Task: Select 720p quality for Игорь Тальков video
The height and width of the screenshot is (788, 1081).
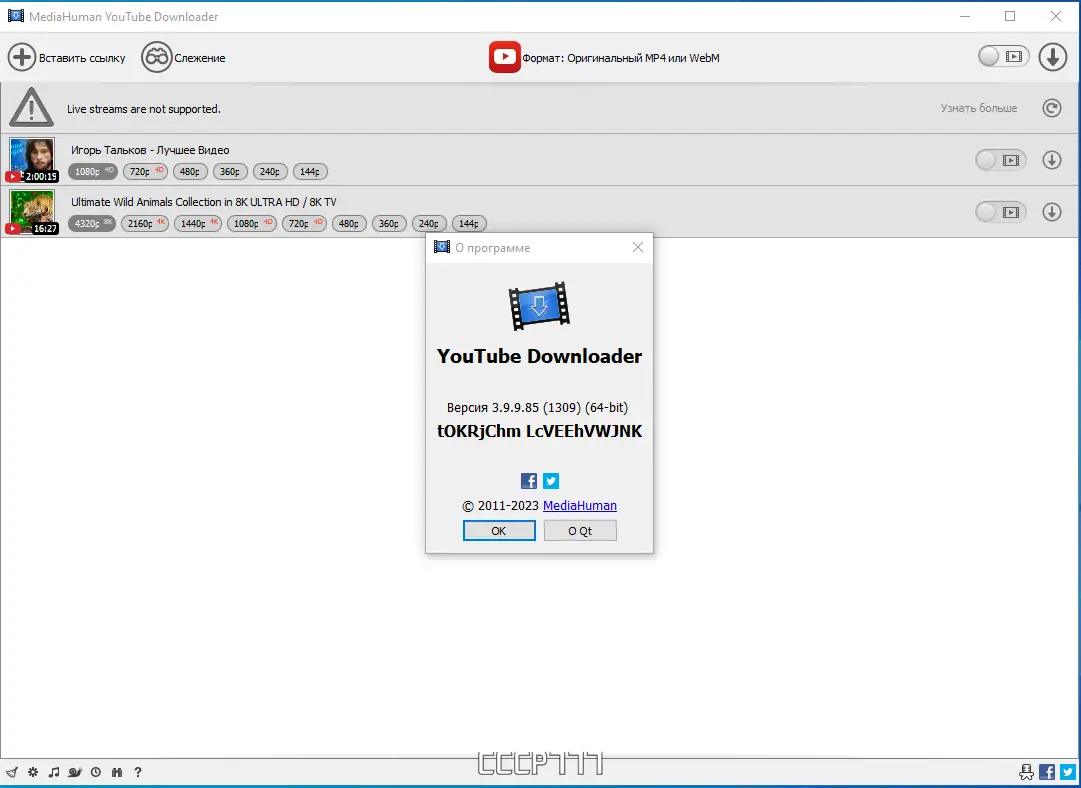Action: click(x=145, y=172)
